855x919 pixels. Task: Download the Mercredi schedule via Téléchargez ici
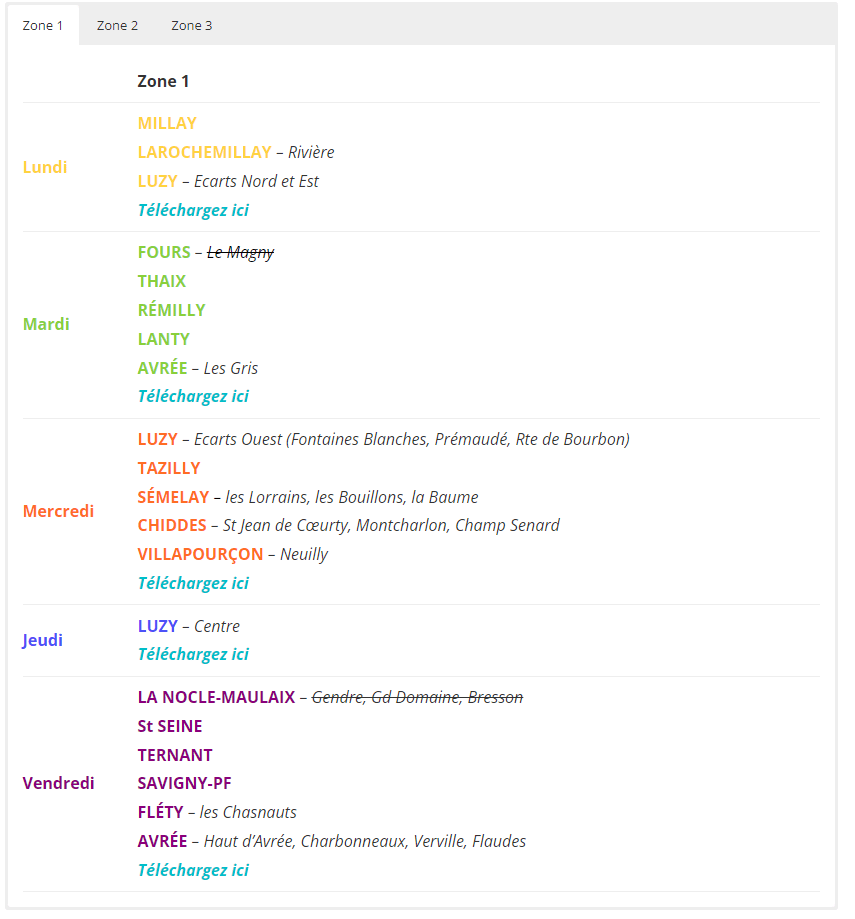coord(193,583)
